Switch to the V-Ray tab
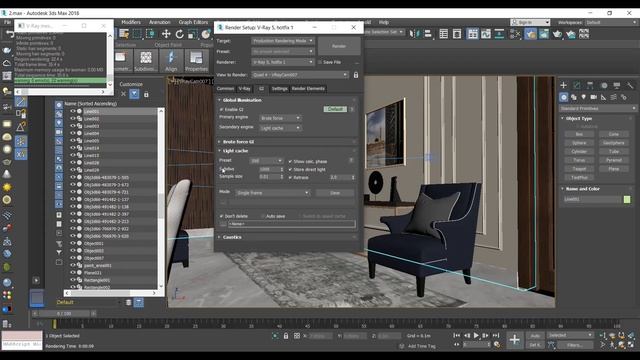 (x=244, y=89)
